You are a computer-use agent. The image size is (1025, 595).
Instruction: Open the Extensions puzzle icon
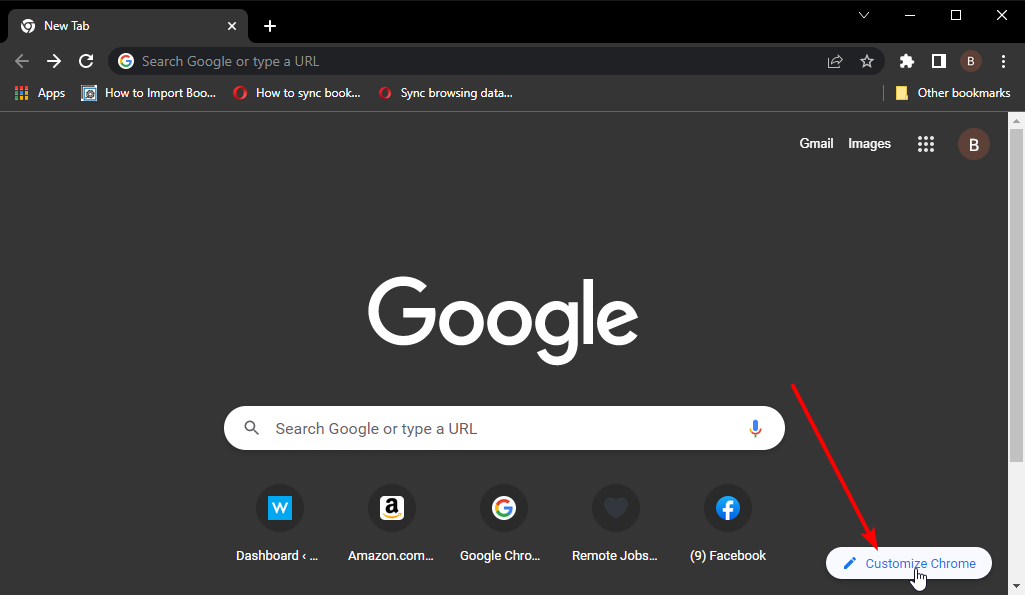[907, 61]
